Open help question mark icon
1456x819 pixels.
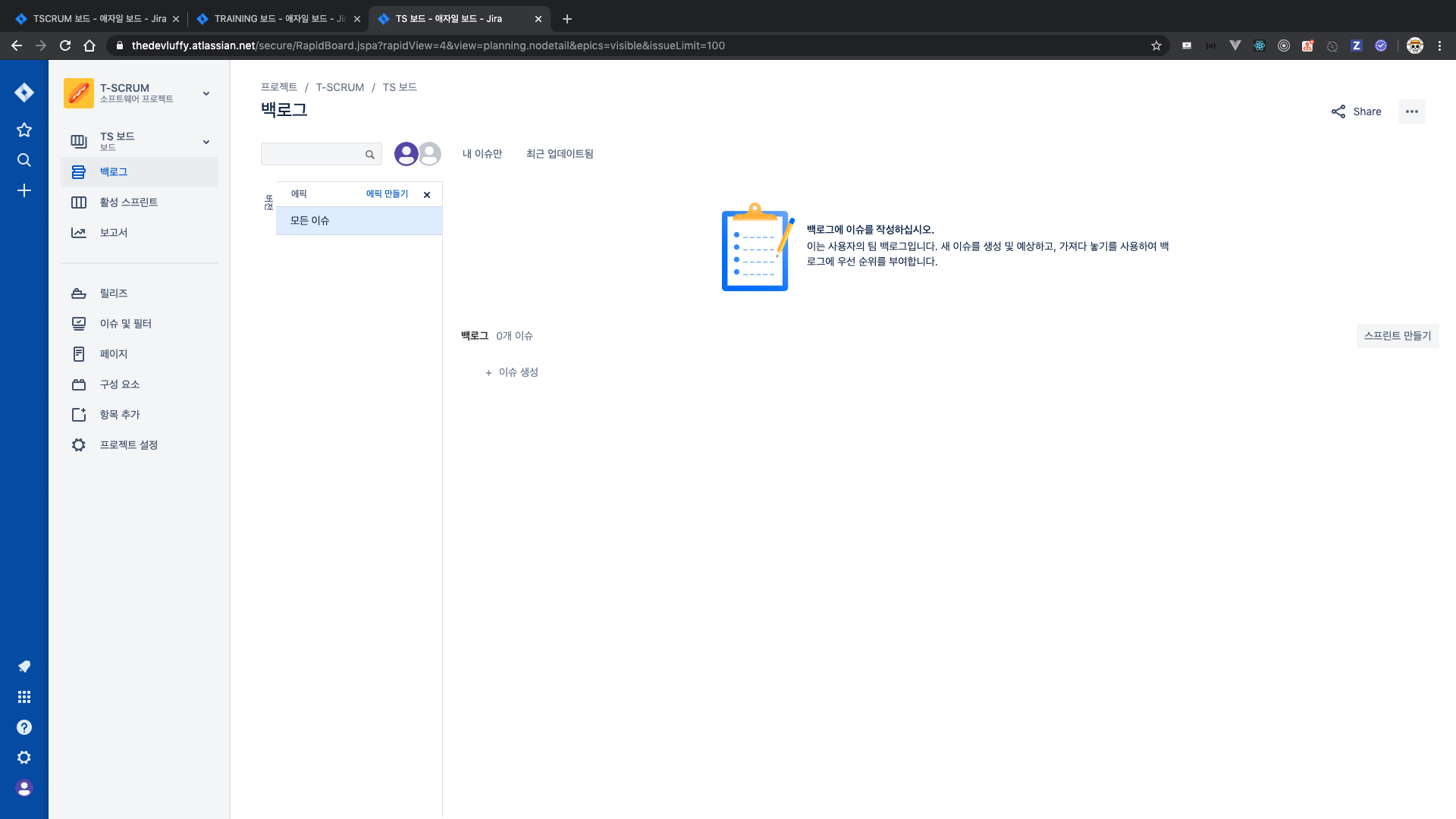tap(24, 727)
